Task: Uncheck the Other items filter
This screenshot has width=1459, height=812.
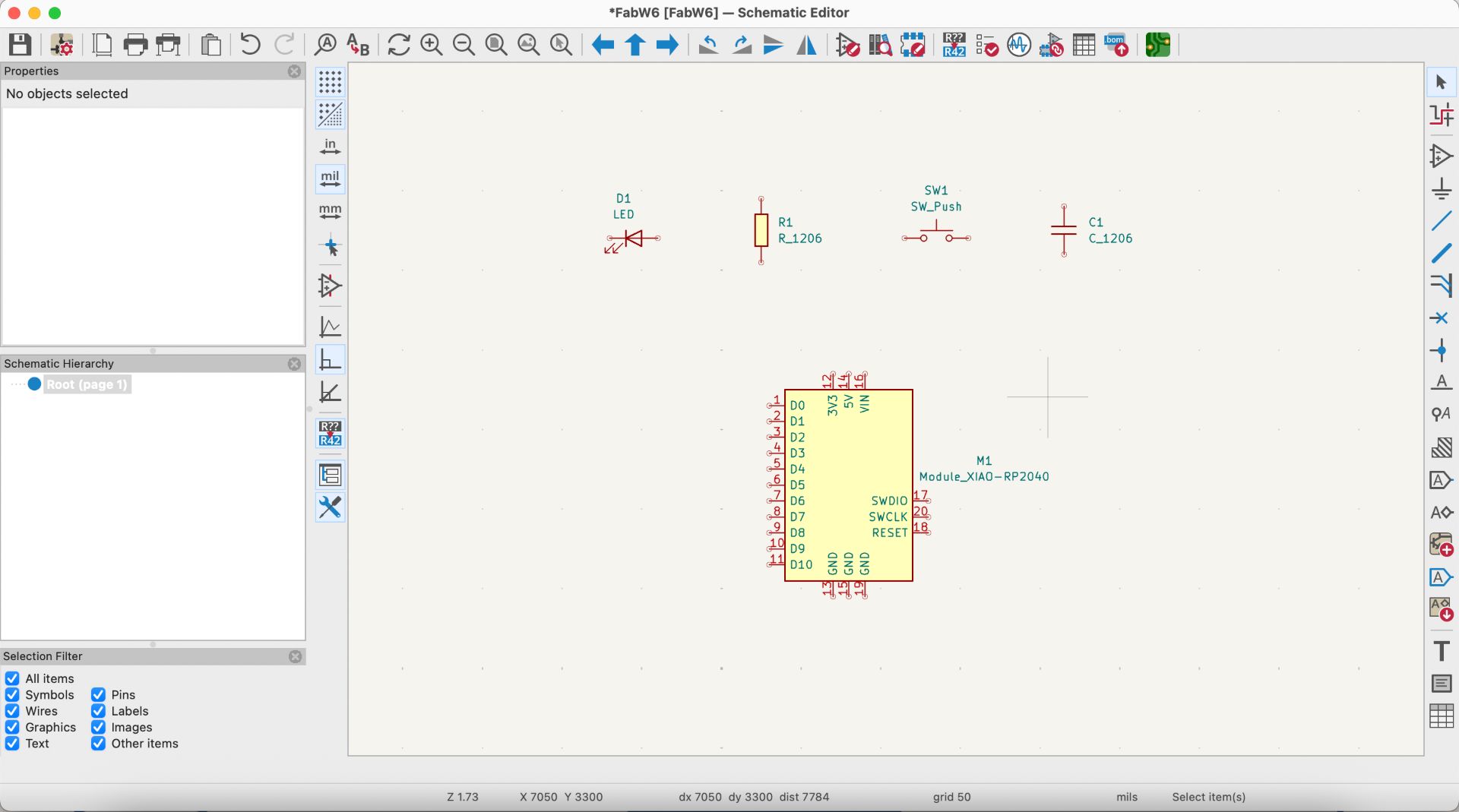Action: tap(98, 744)
